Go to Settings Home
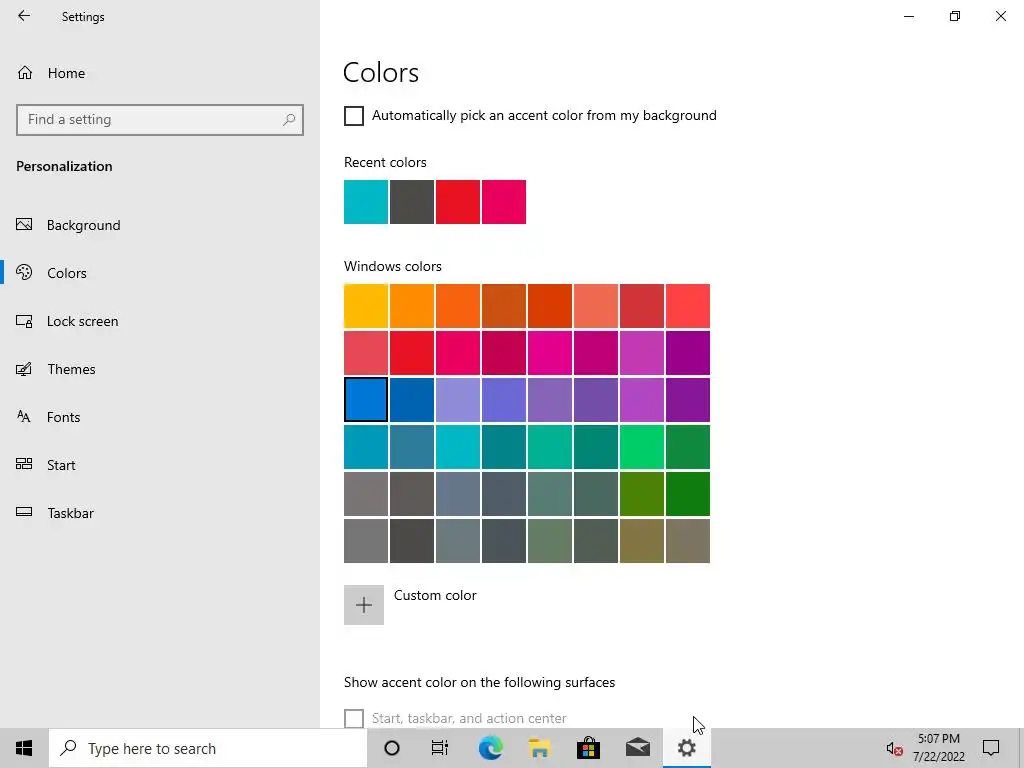The image size is (1024, 768). pos(66,73)
